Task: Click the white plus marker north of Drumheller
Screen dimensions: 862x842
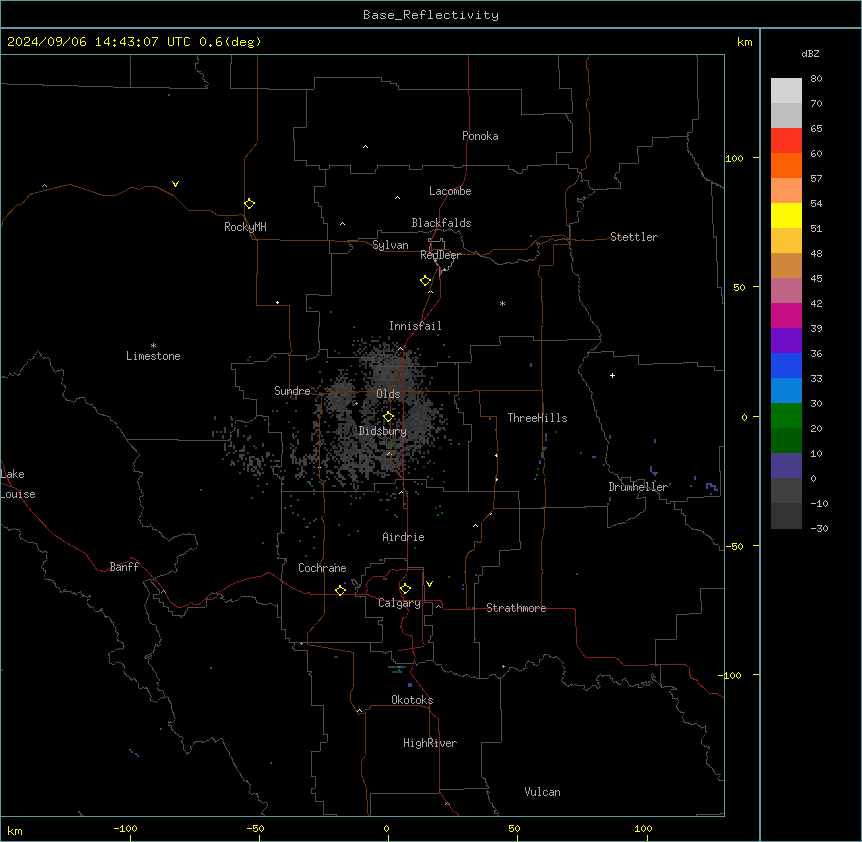Action: tap(612, 375)
